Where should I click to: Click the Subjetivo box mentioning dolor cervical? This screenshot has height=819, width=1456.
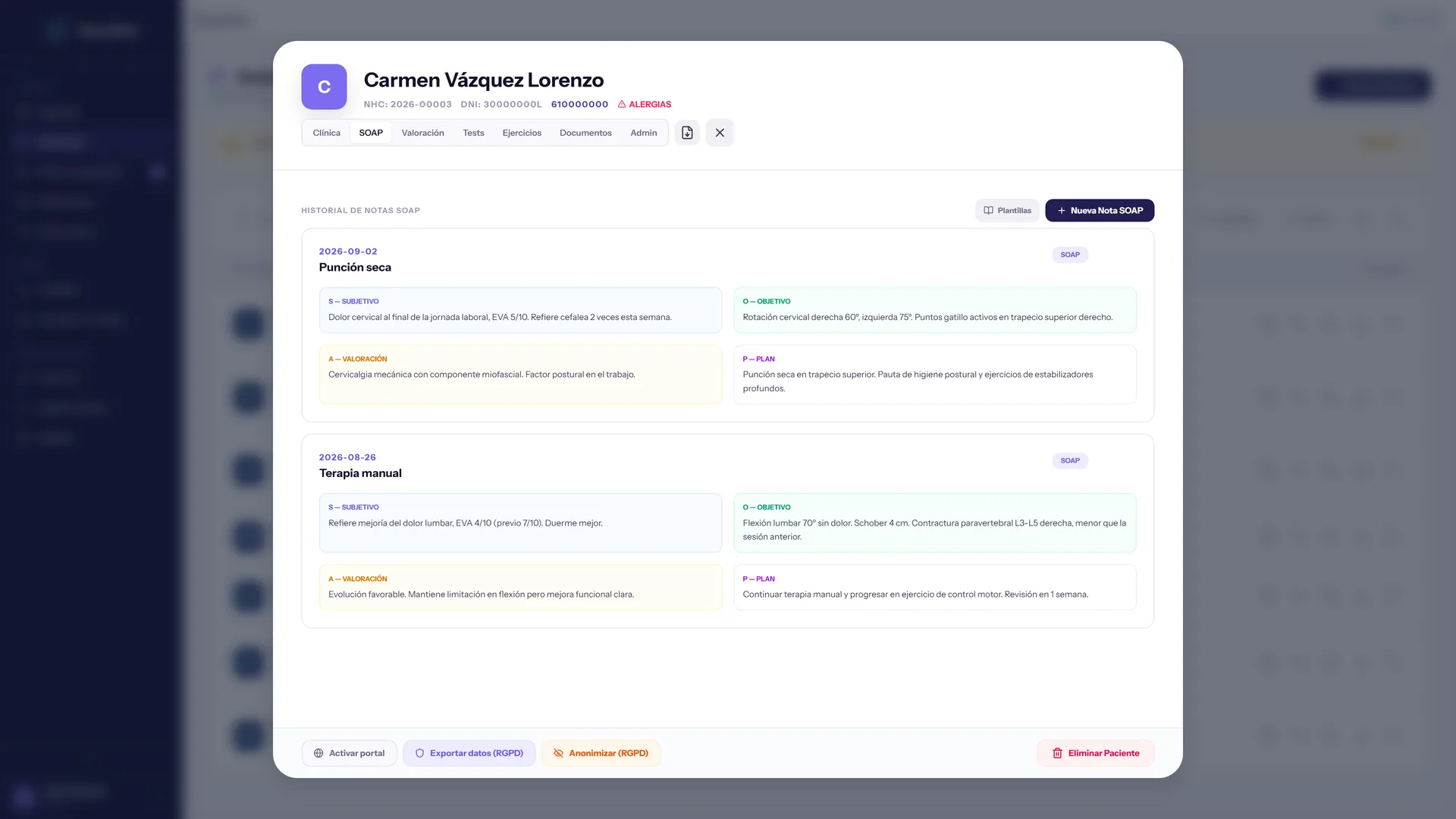pos(520,310)
